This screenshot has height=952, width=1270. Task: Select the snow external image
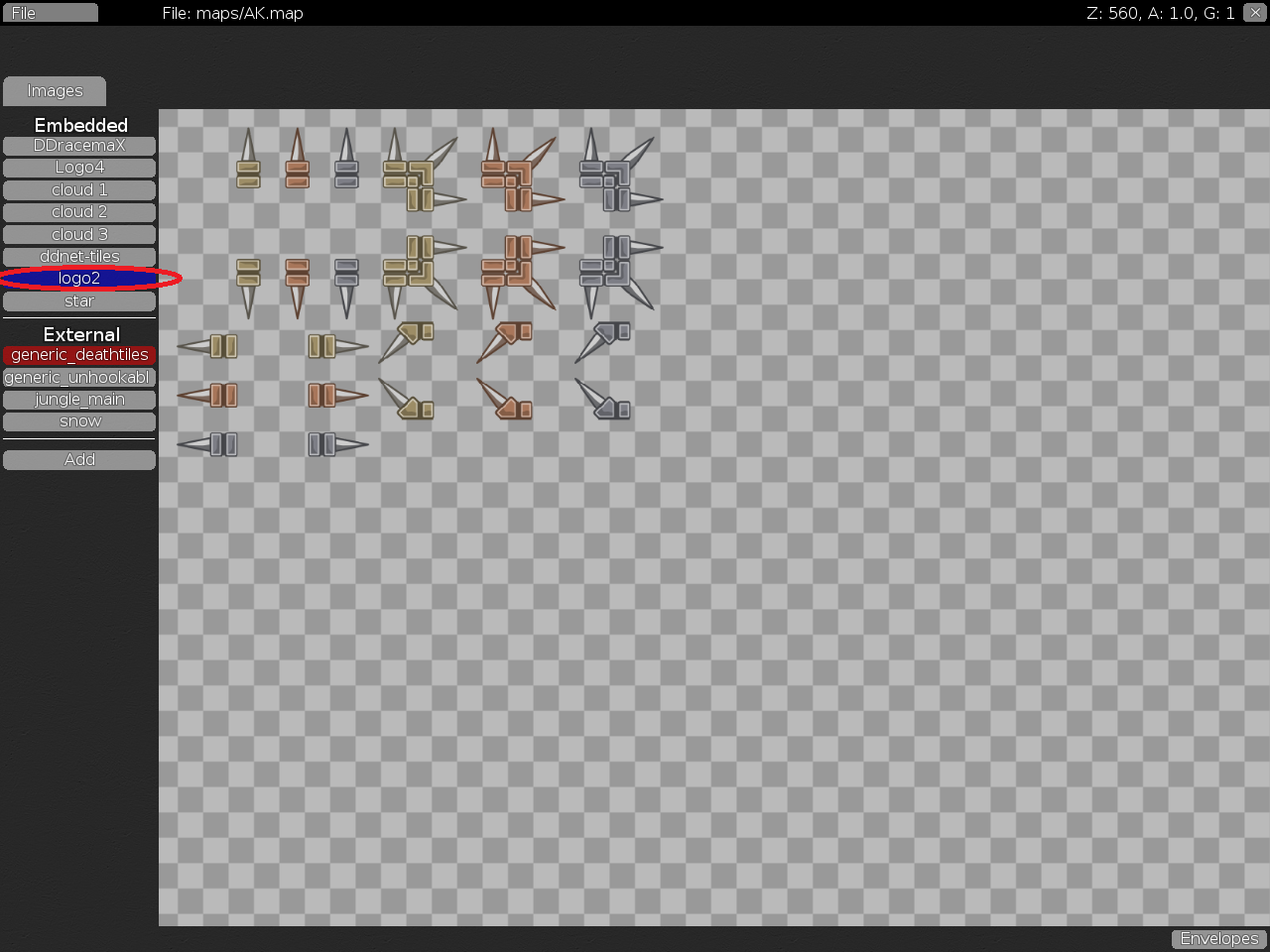(79, 421)
